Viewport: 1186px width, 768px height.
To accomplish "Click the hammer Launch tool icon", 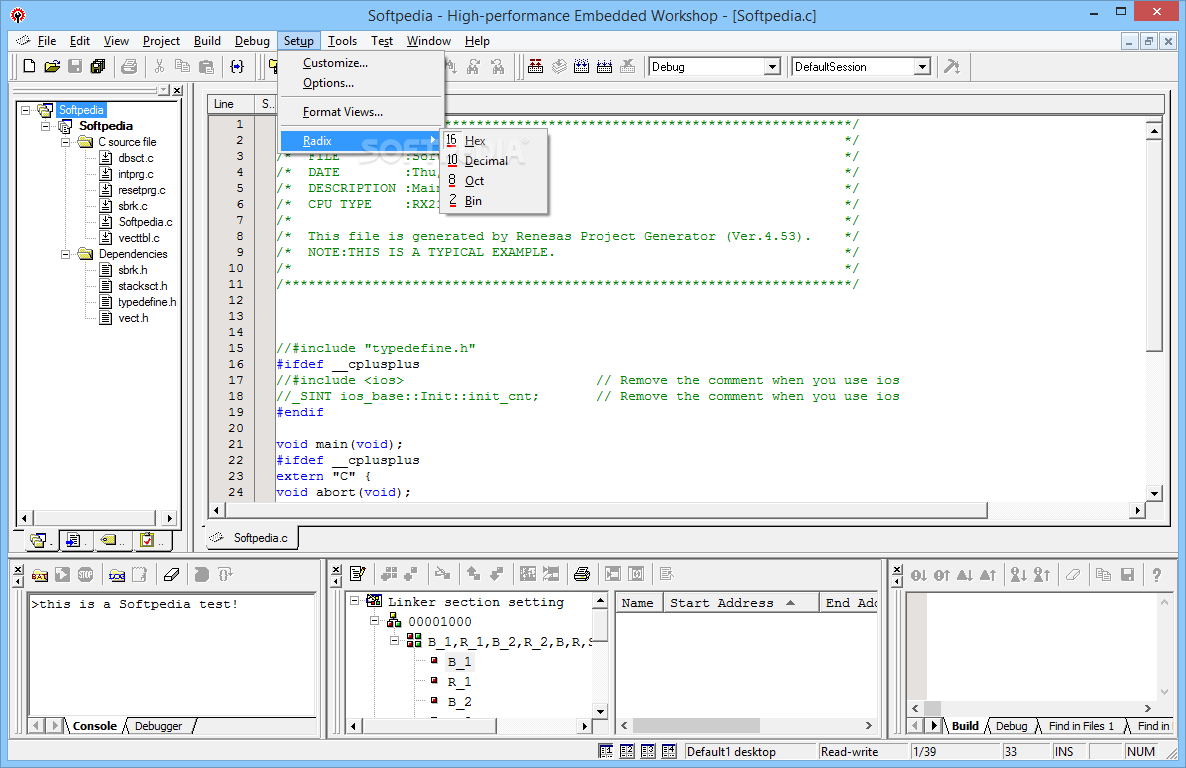I will [952, 67].
